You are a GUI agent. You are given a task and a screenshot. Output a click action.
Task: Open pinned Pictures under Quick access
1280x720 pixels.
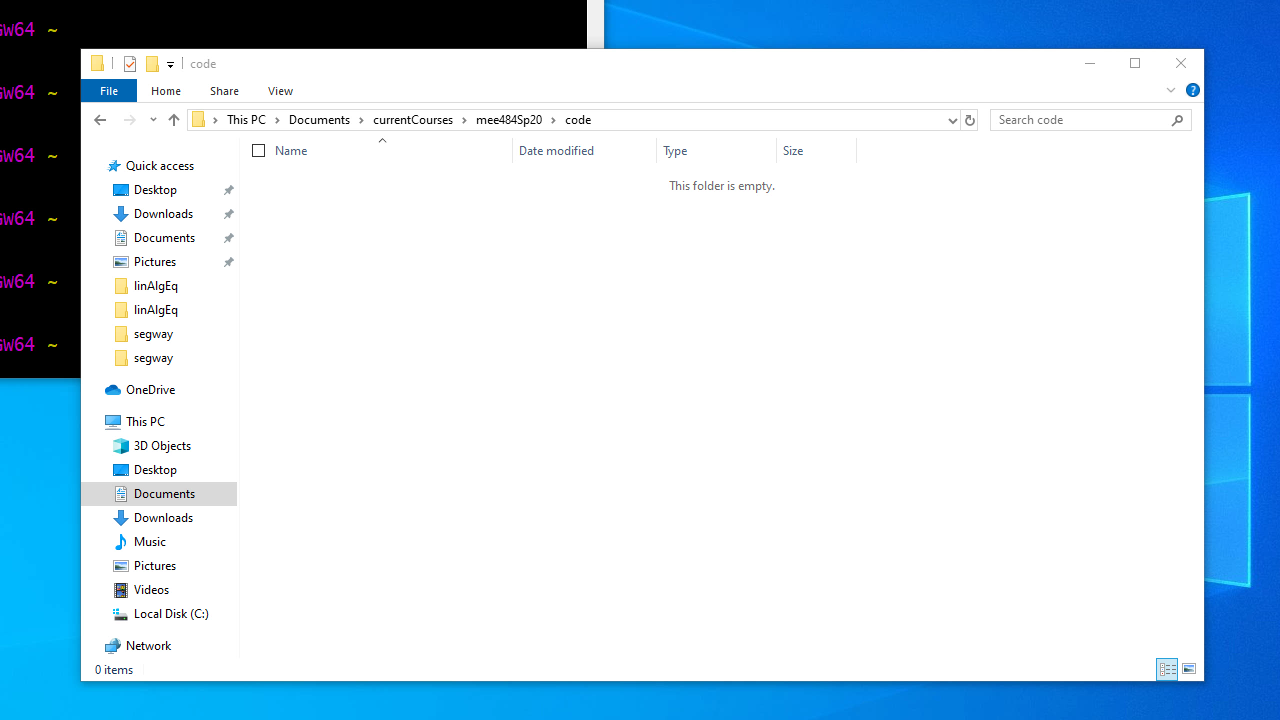click(155, 262)
